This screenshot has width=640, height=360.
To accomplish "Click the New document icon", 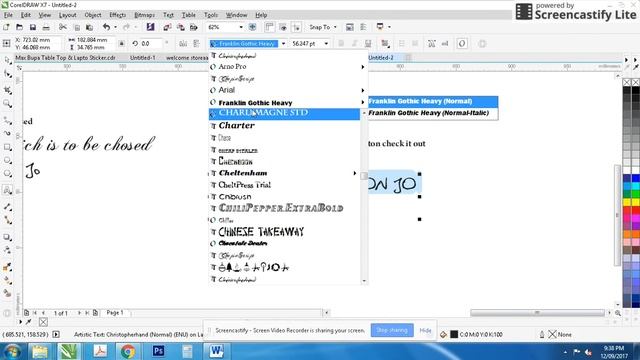I will coord(6,27).
